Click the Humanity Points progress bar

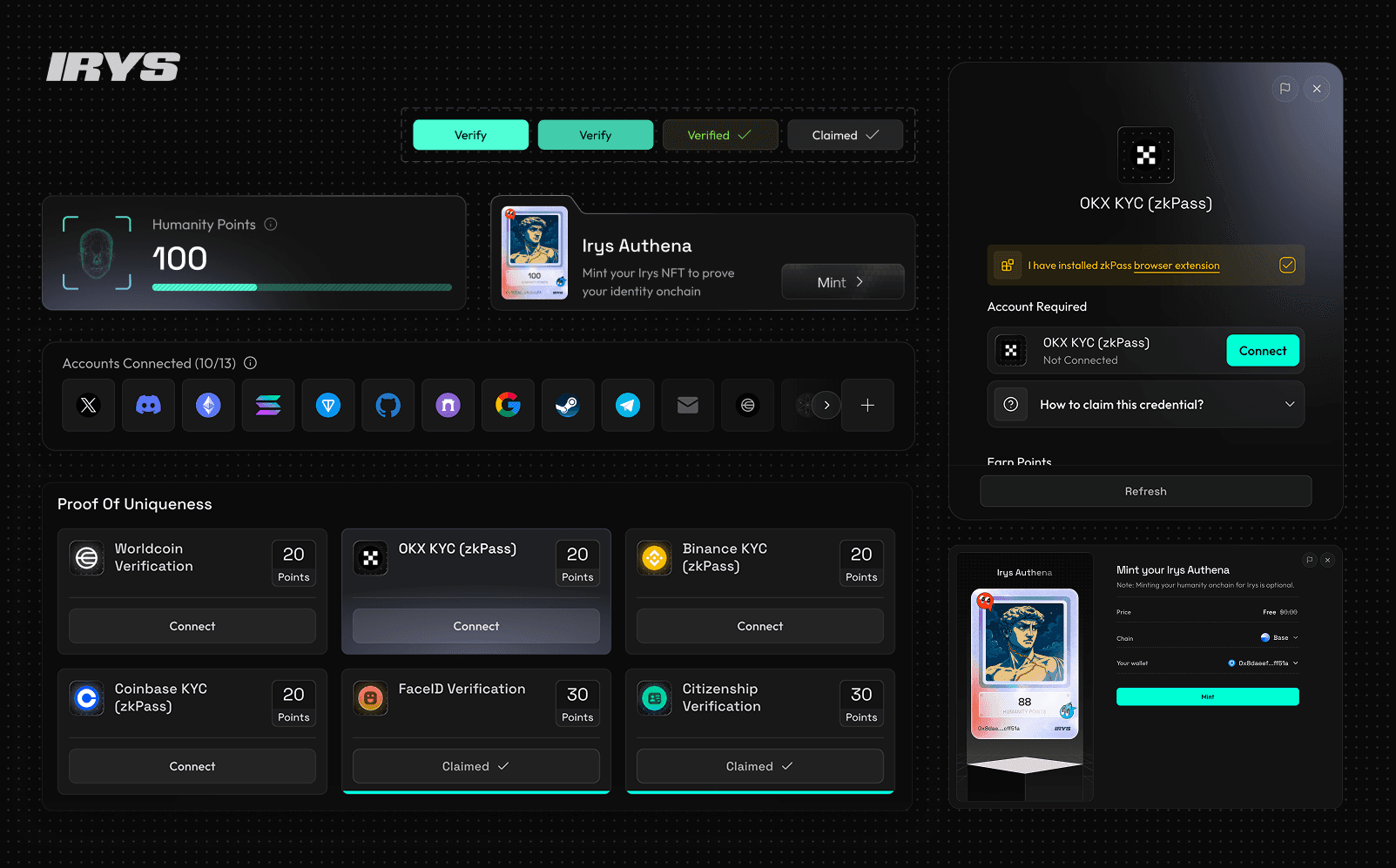302,287
